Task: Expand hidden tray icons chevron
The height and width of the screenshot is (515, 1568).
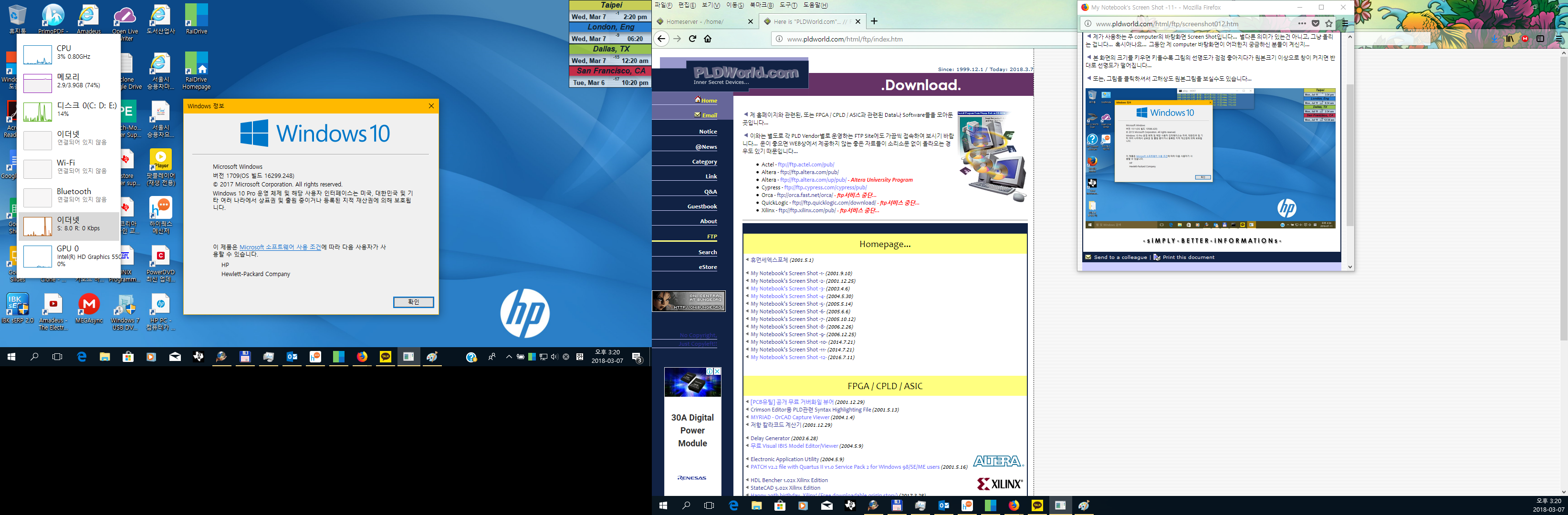Action: (509, 357)
